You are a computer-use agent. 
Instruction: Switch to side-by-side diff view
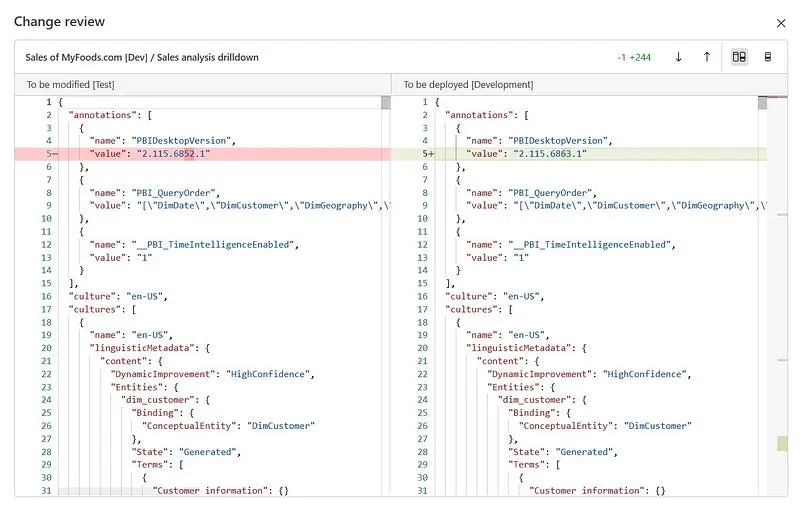tap(739, 57)
